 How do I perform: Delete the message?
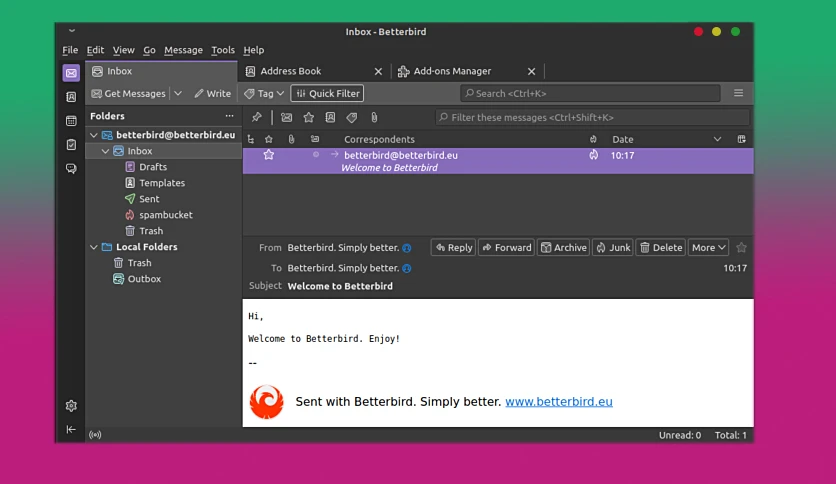point(661,247)
